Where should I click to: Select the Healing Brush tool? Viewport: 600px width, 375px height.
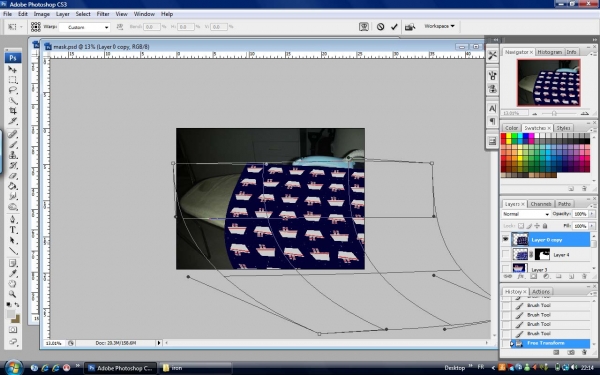point(12,134)
